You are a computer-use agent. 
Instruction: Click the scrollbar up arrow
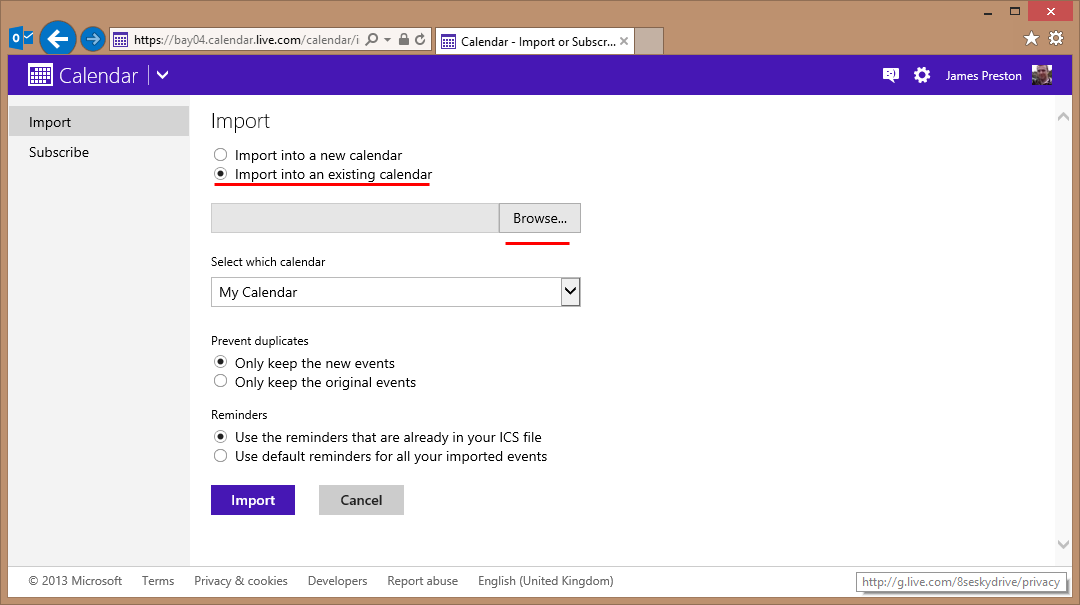click(x=1063, y=116)
